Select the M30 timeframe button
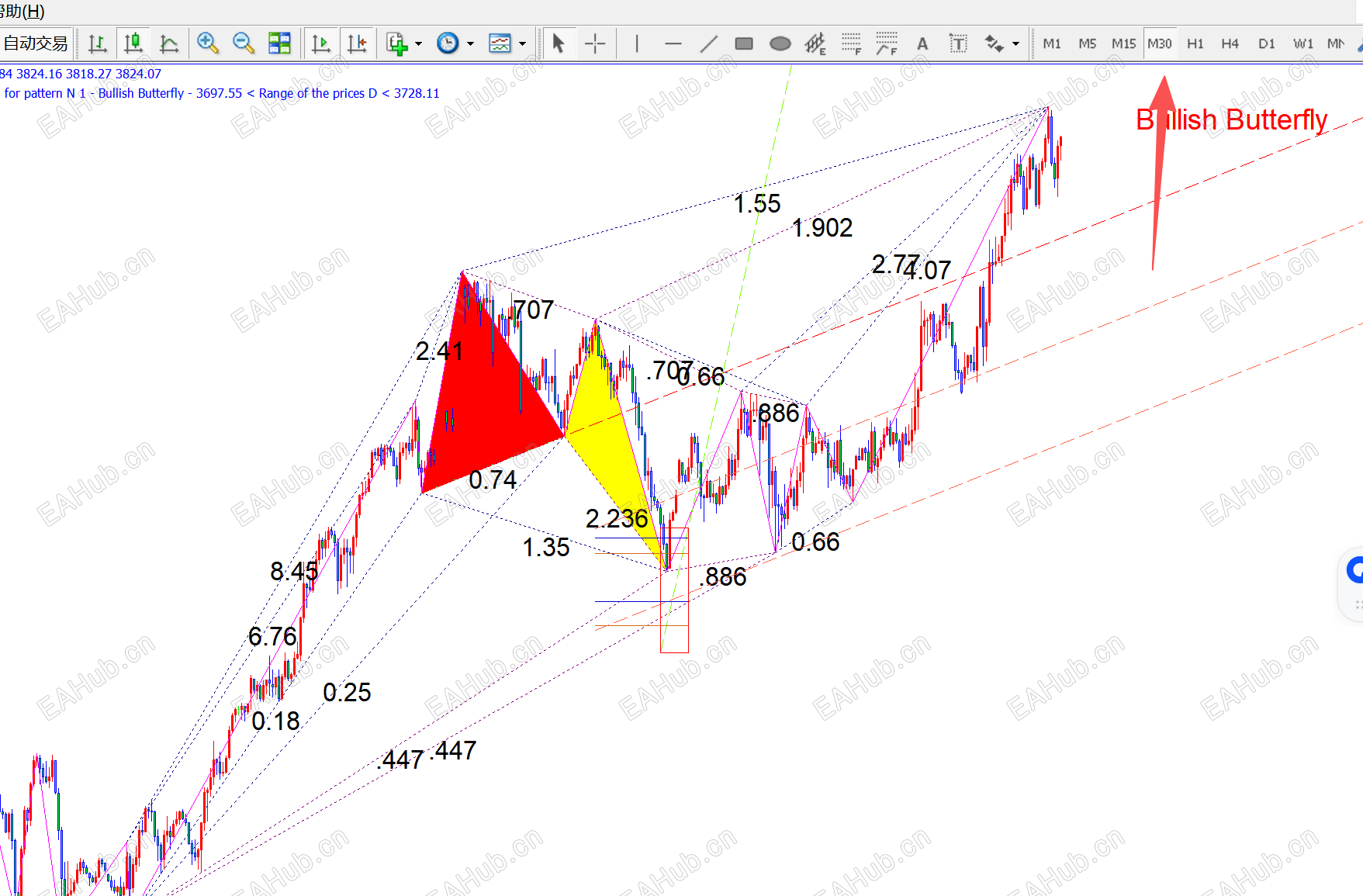 [1160, 43]
